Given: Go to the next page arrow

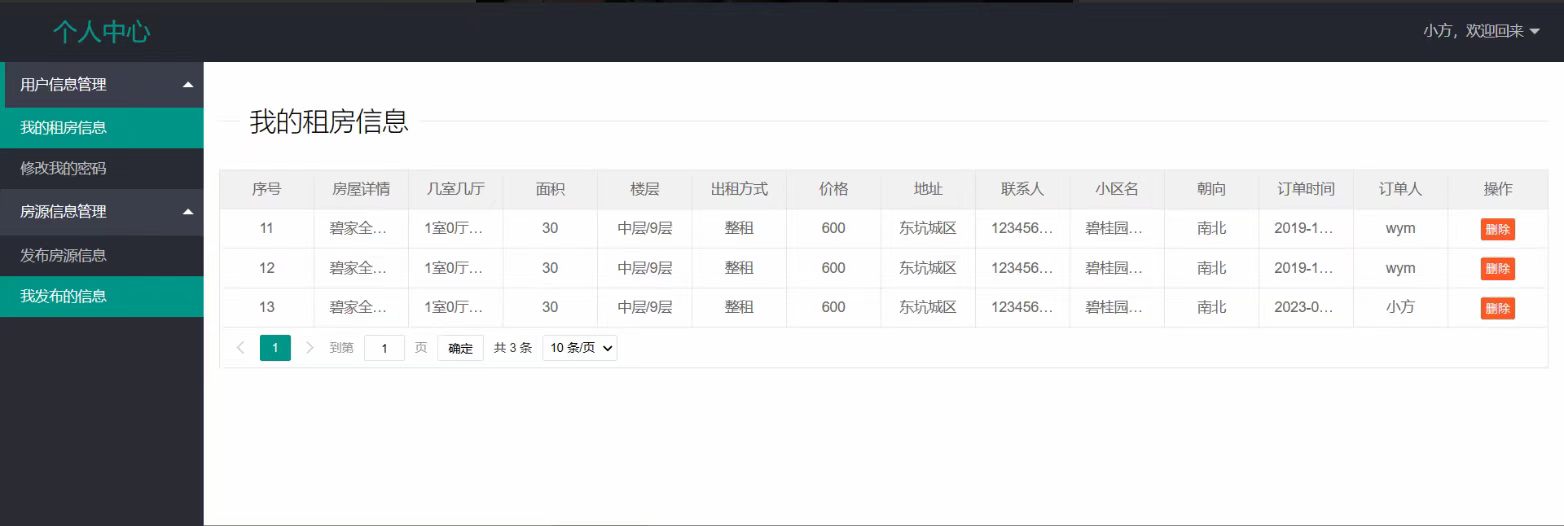Looking at the screenshot, I should pyautogui.click(x=309, y=348).
